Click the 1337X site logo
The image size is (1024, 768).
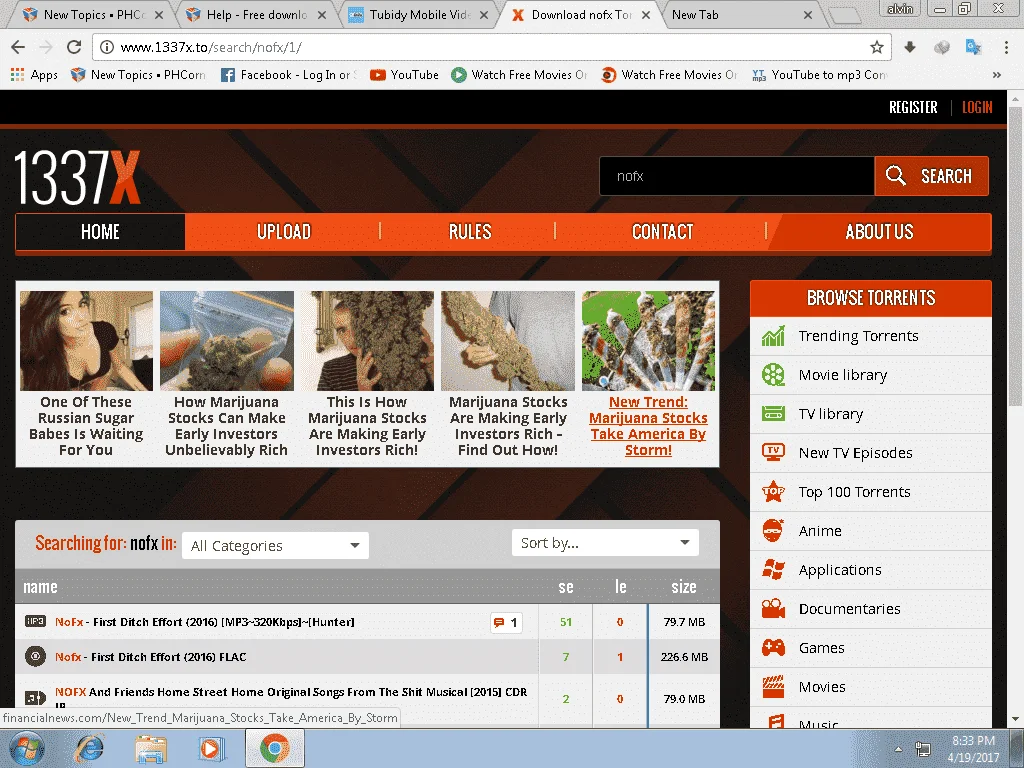click(x=77, y=177)
